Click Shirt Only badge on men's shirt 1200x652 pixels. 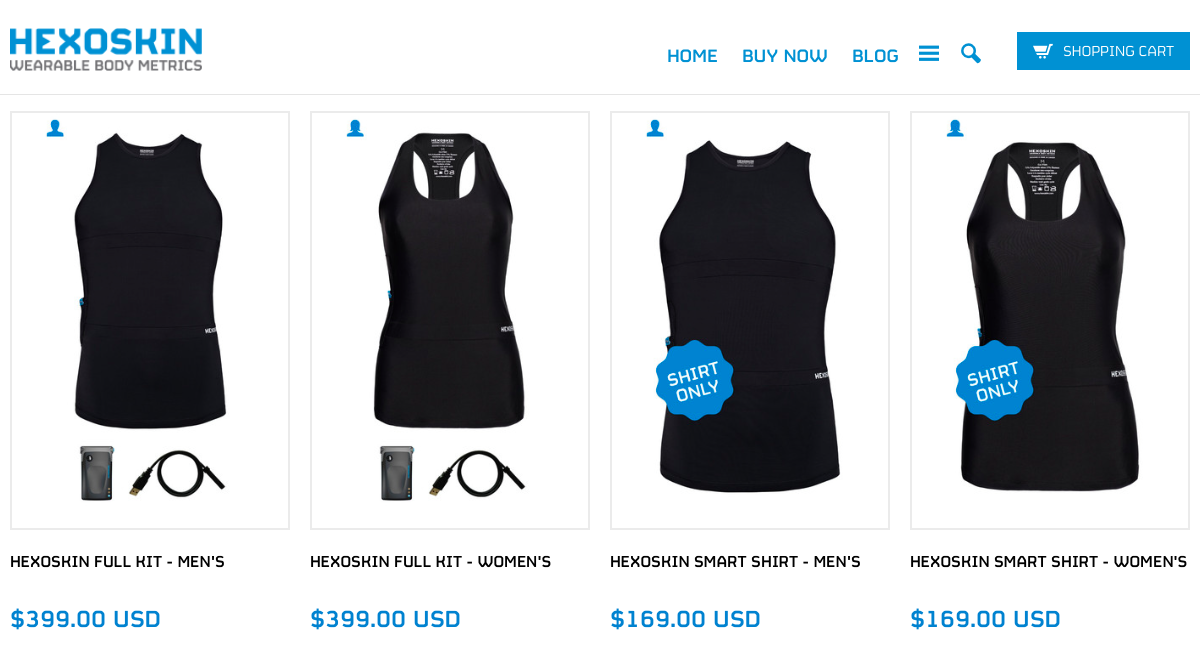click(x=694, y=380)
